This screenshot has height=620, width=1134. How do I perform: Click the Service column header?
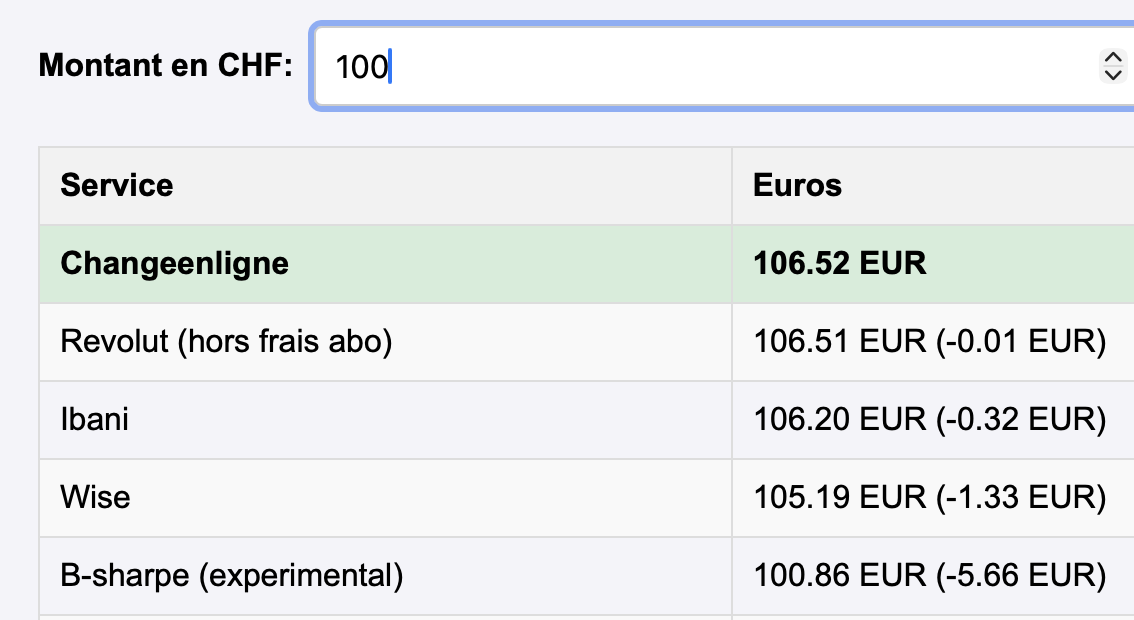point(117,185)
